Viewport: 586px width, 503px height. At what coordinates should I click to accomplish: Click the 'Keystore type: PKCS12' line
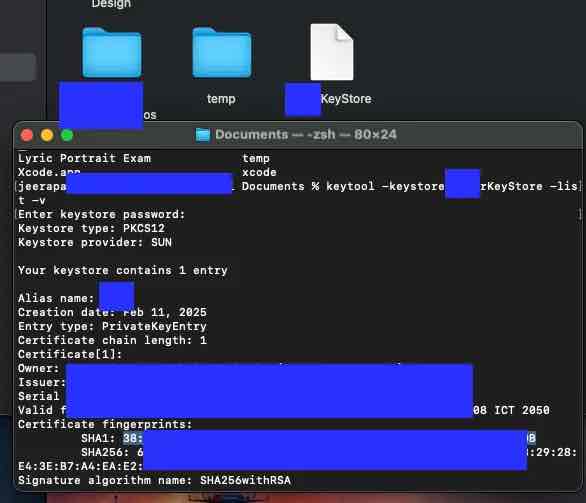92,228
